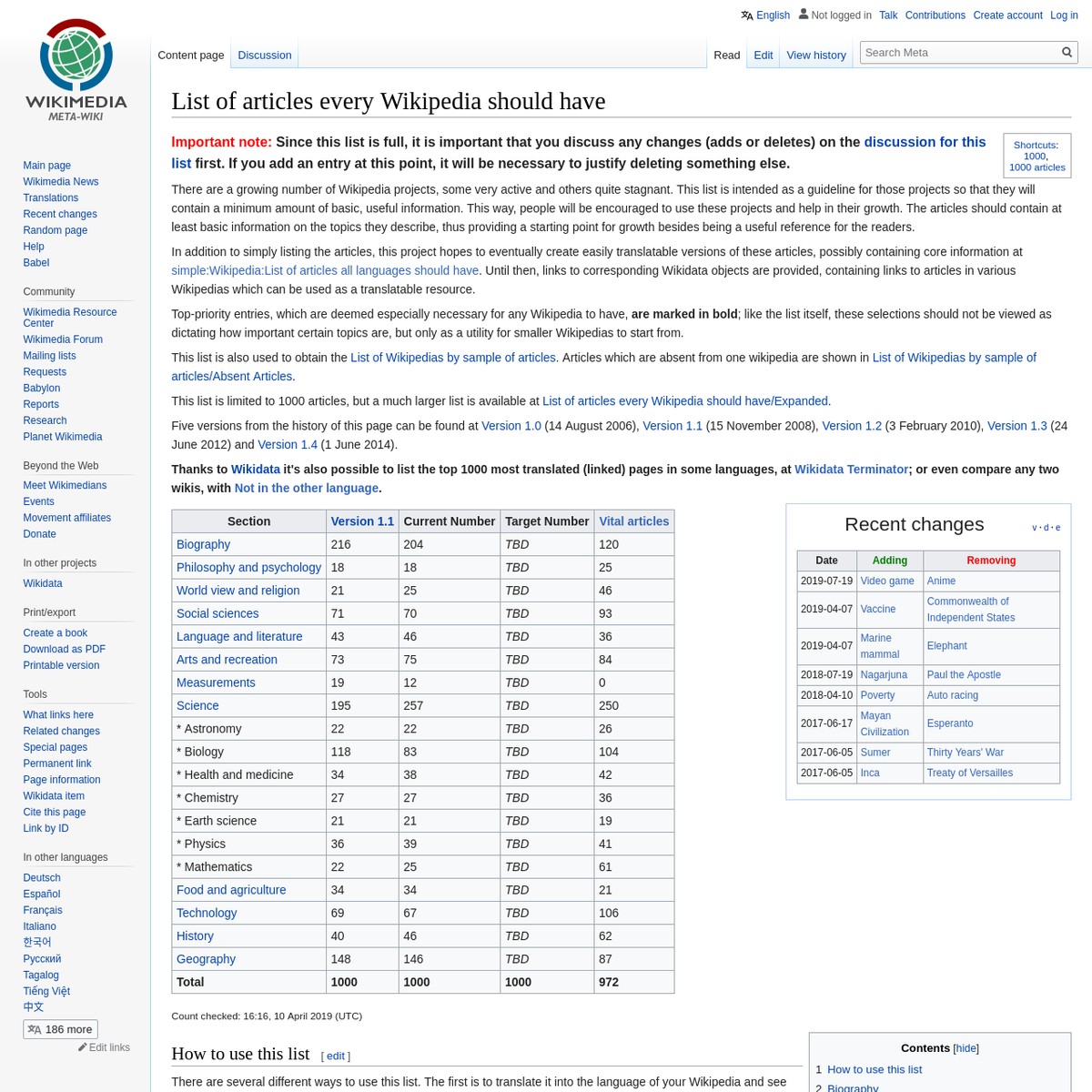This screenshot has width=1092, height=1092.
Task: Edit the How to use this list section
Action: pyautogui.click(x=336, y=1056)
